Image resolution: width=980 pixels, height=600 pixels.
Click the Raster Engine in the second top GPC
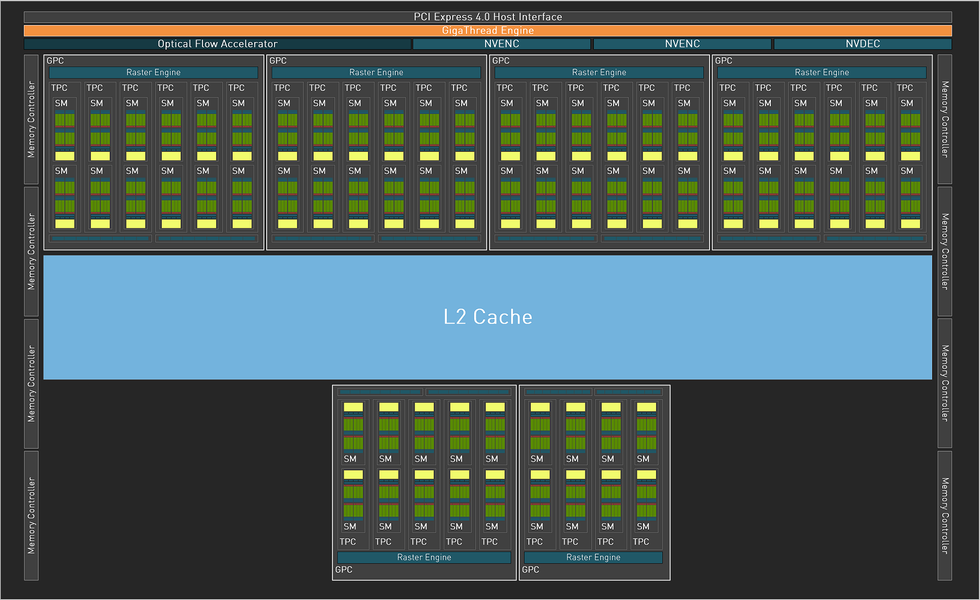(x=376, y=72)
